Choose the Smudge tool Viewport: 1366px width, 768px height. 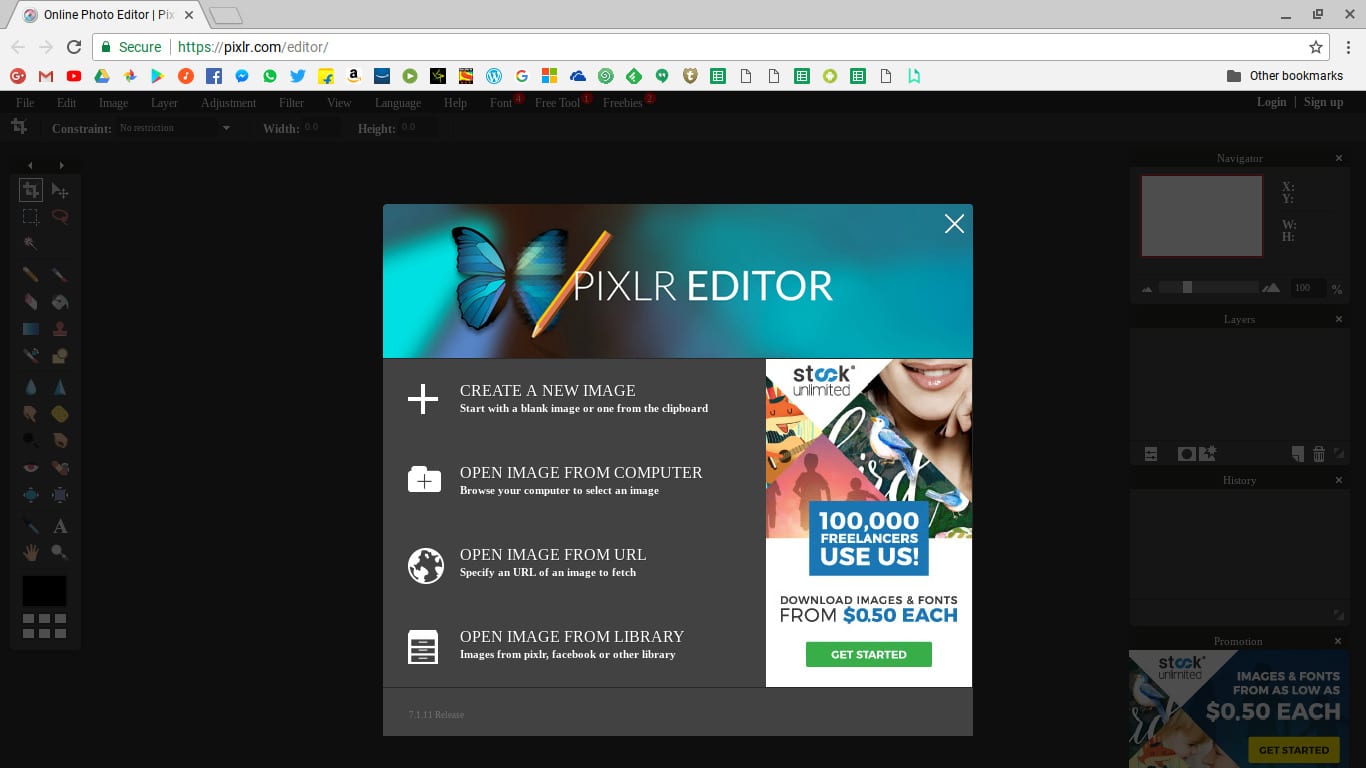[31, 413]
